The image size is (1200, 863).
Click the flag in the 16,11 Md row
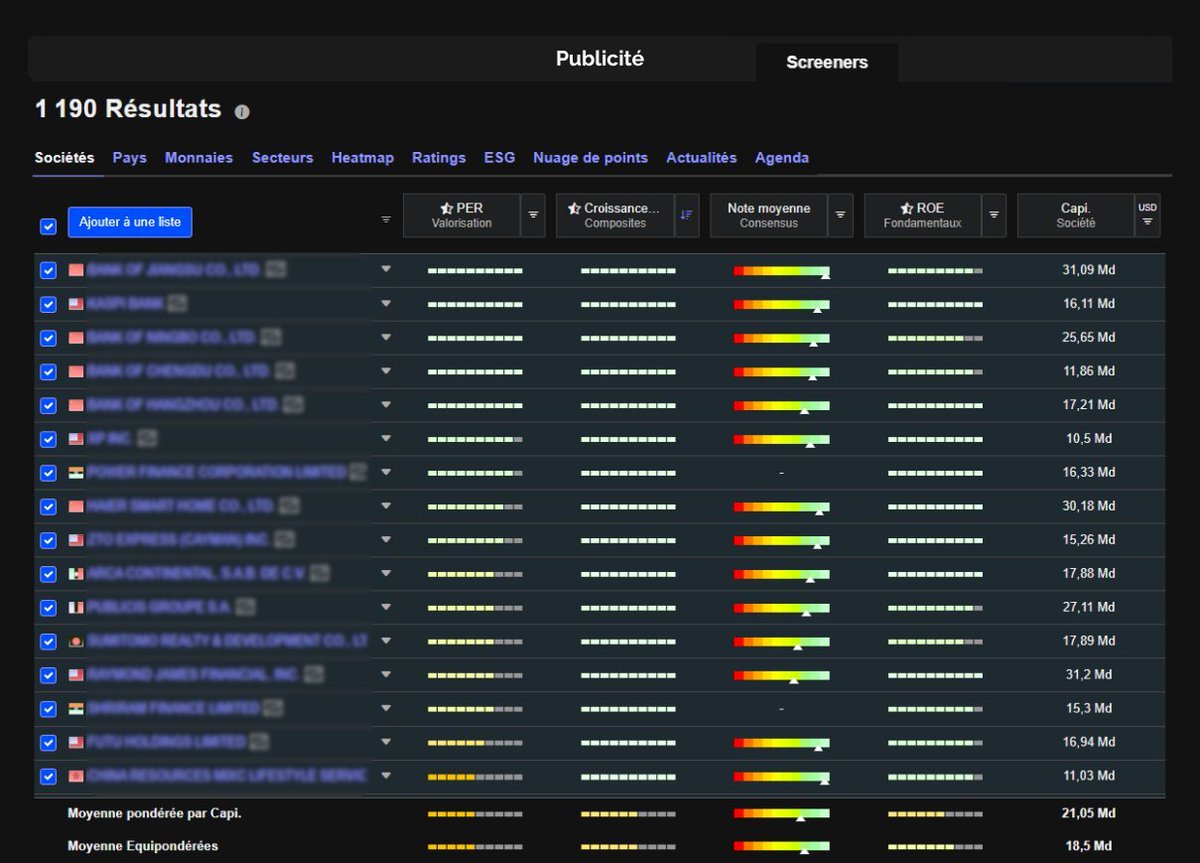[76, 304]
